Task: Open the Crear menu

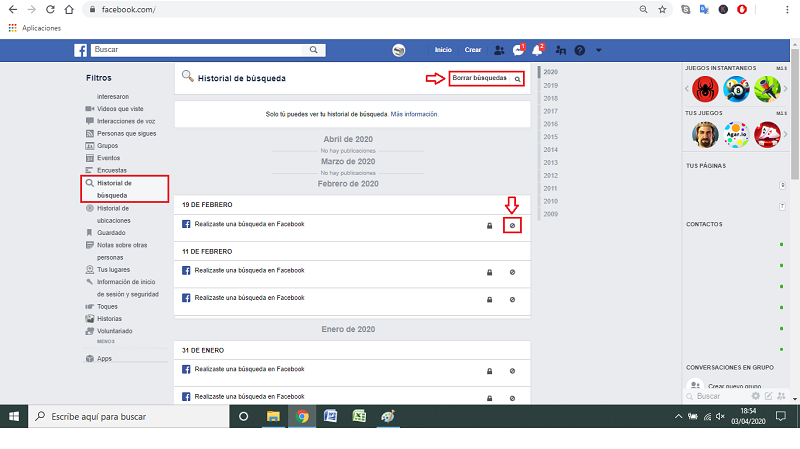Action: coord(473,50)
